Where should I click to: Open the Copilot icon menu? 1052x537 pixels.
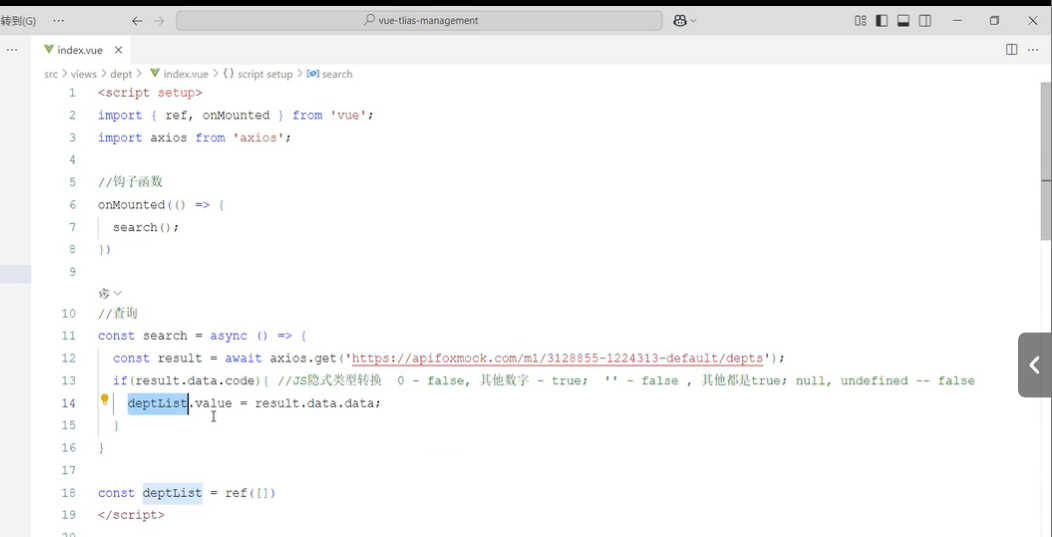680,21
